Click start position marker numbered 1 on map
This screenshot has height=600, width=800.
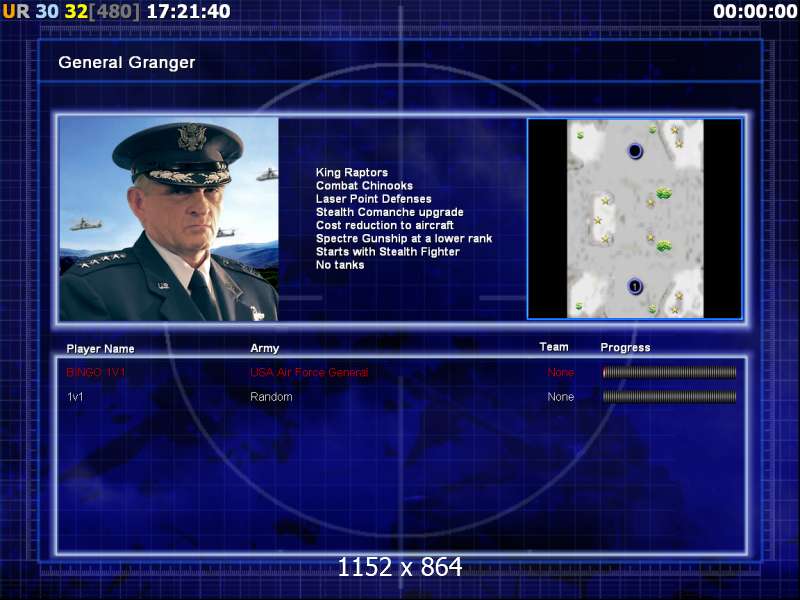click(x=634, y=286)
